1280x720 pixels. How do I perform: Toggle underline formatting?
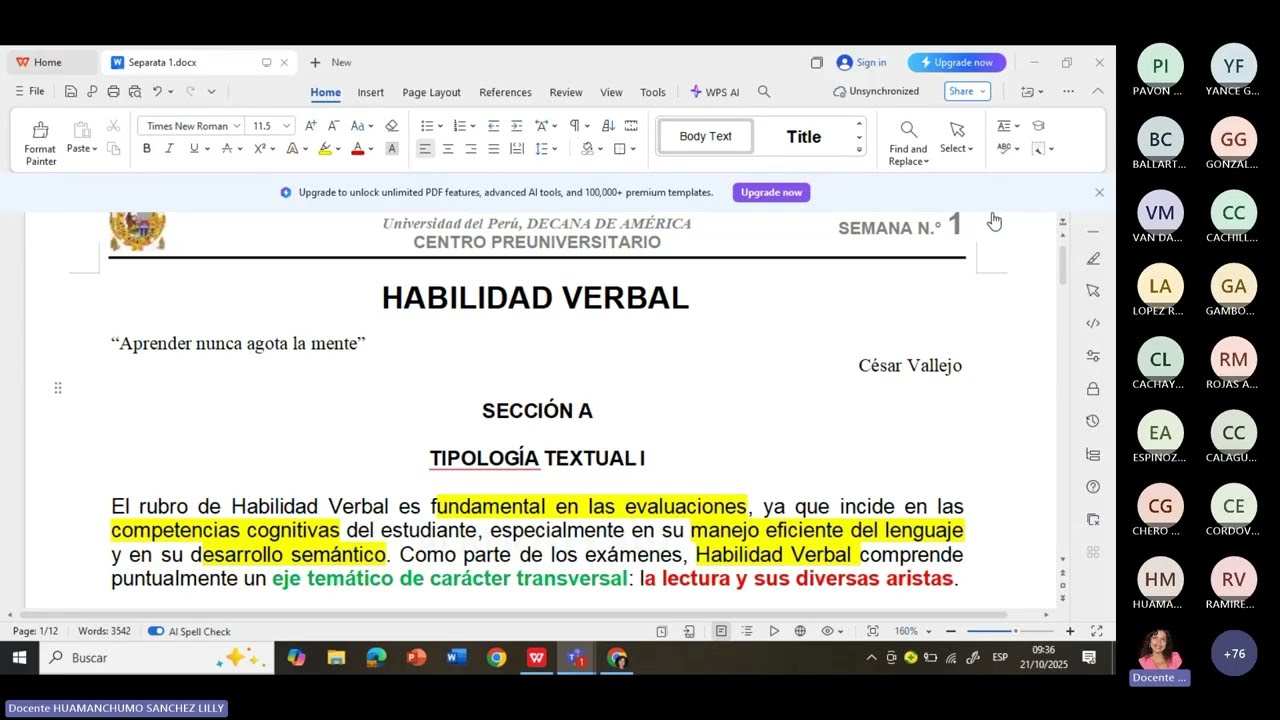[194, 149]
